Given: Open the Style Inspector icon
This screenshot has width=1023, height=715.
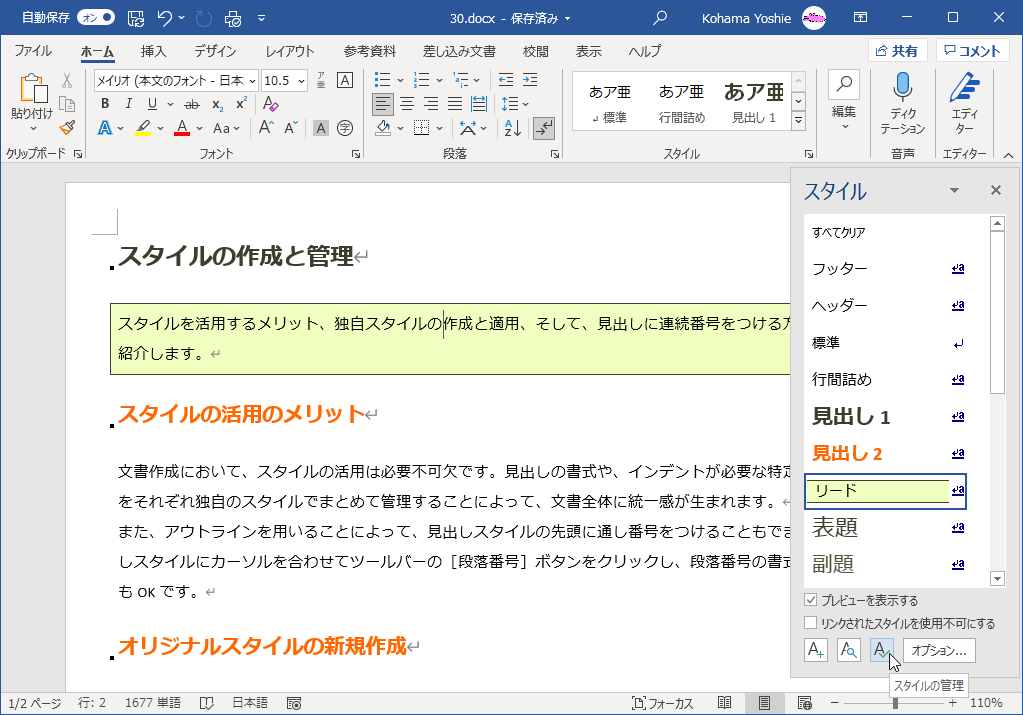Looking at the screenshot, I should 848,650.
